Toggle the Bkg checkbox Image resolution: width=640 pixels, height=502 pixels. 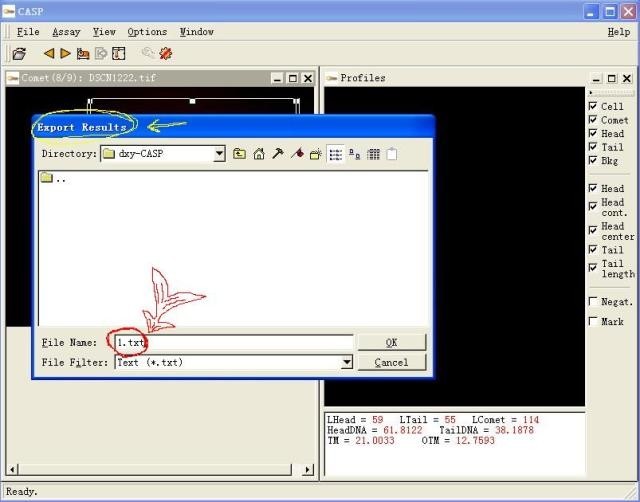pyautogui.click(x=593, y=160)
